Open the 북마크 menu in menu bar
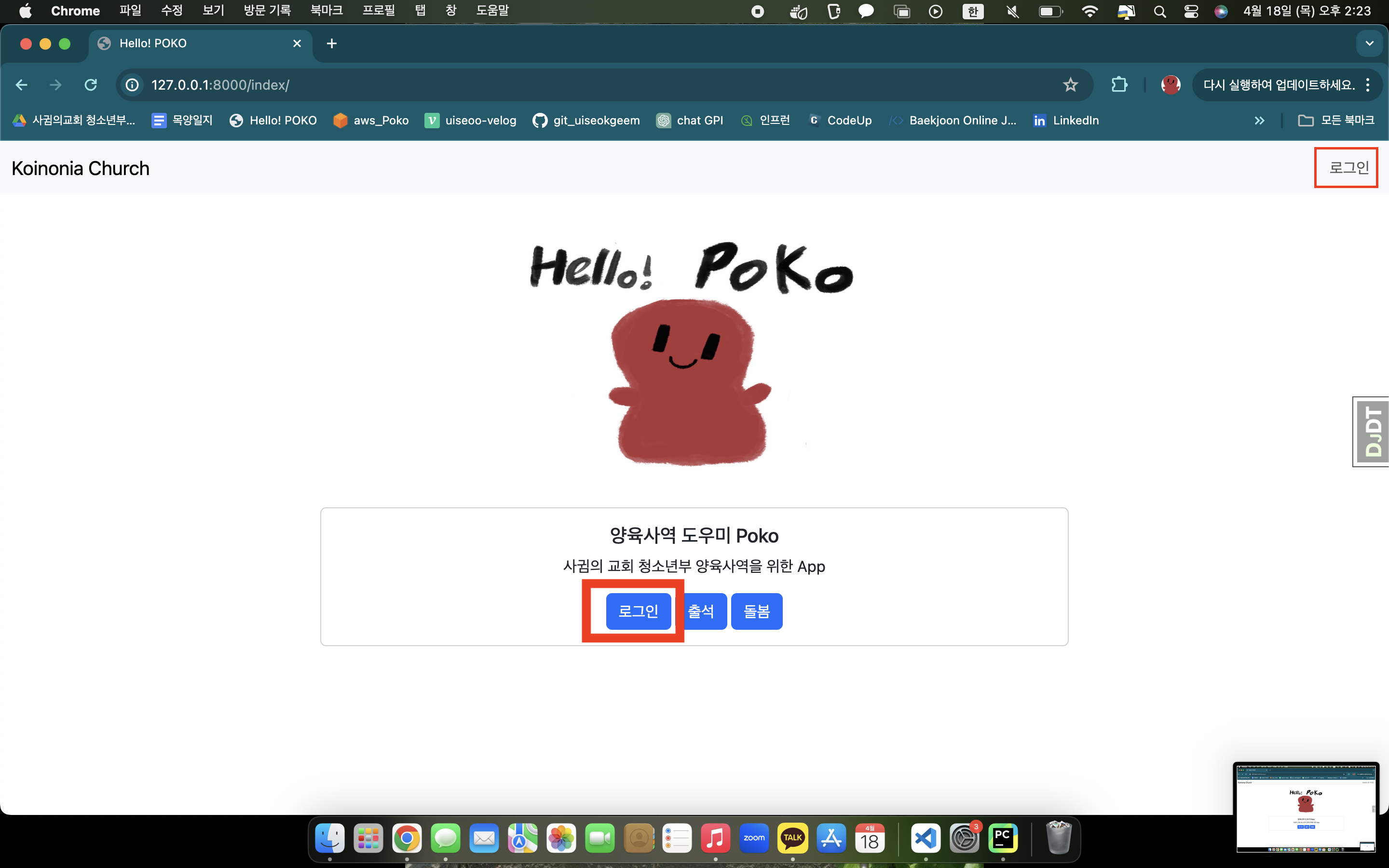The height and width of the screenshot is (868, 1389). tap(326, 11)
